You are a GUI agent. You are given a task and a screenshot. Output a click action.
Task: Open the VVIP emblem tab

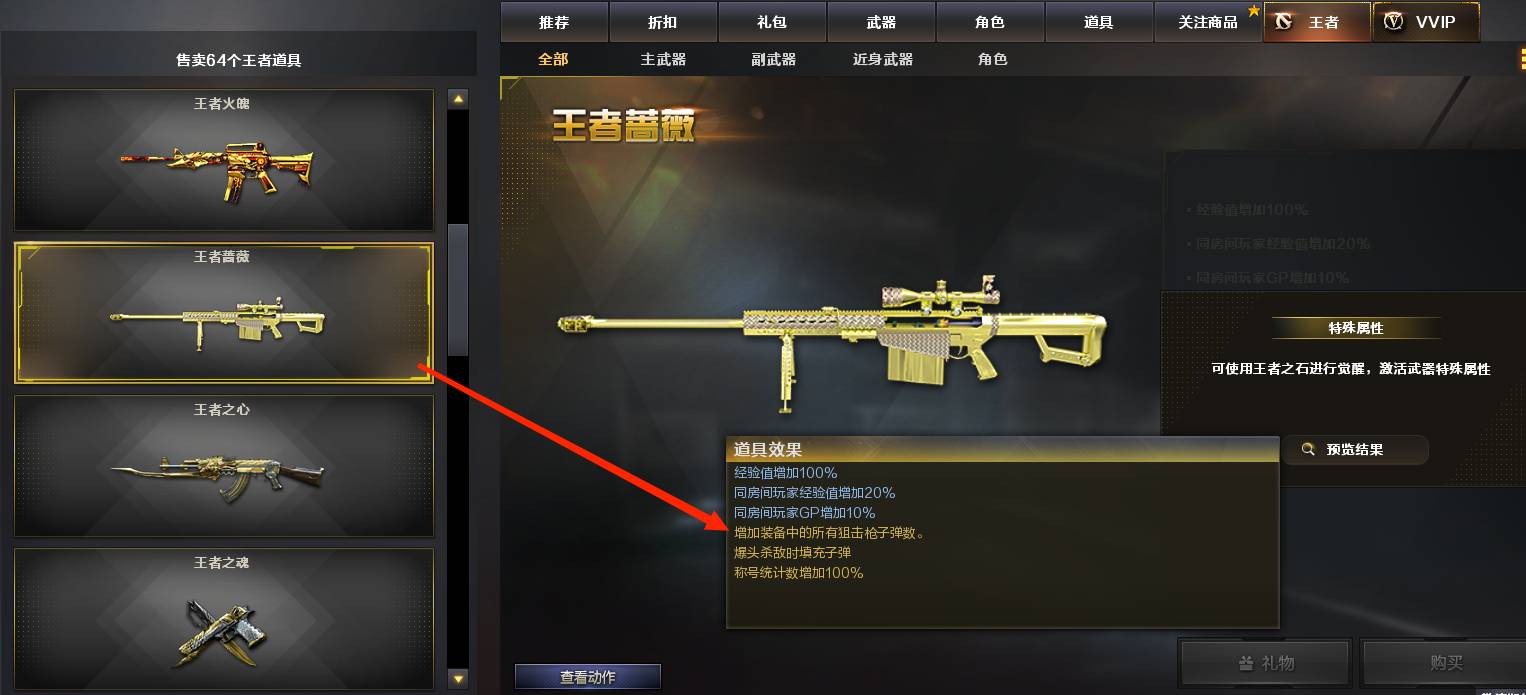[1426, 22]
